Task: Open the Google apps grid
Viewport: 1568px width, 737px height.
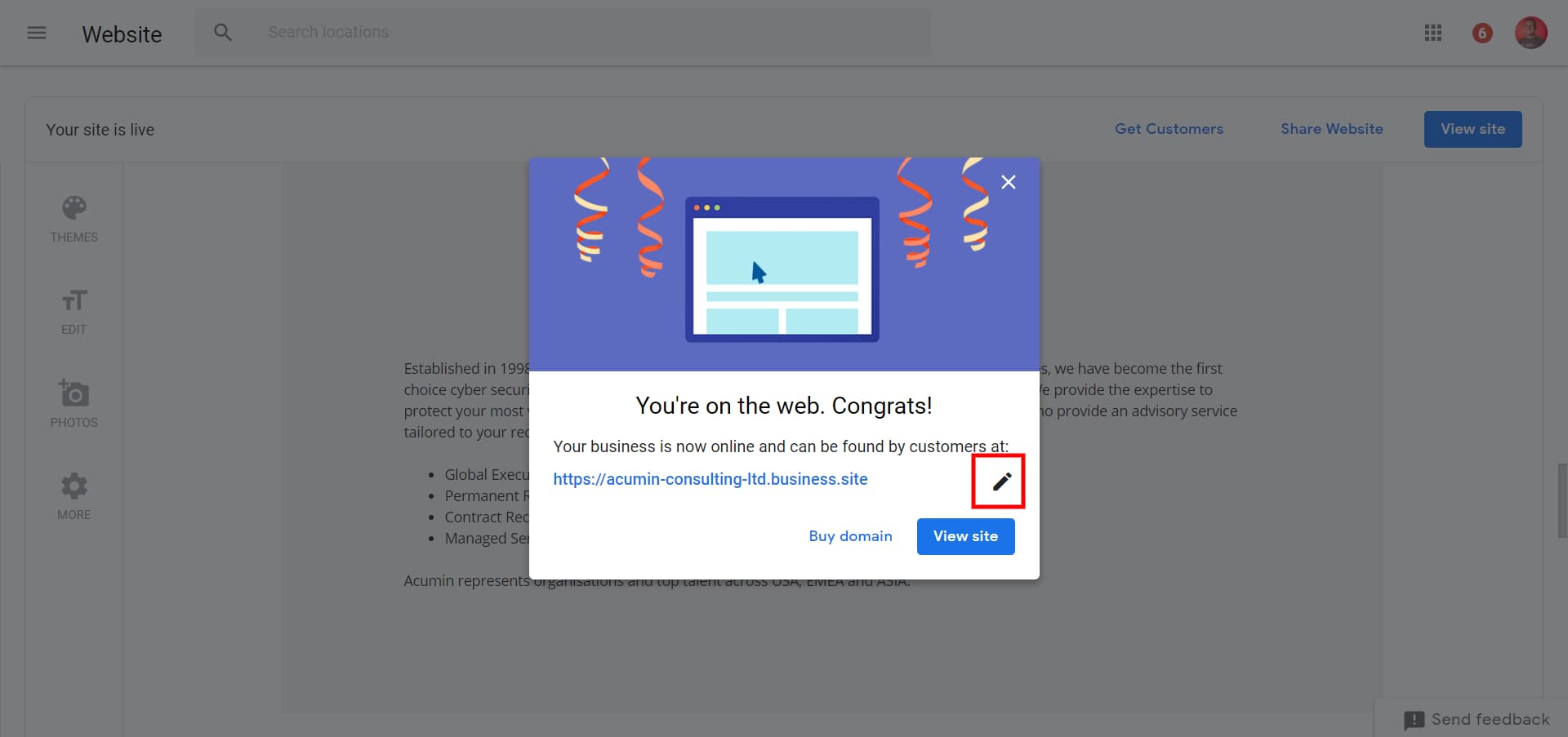Action: coord(1433,33)
